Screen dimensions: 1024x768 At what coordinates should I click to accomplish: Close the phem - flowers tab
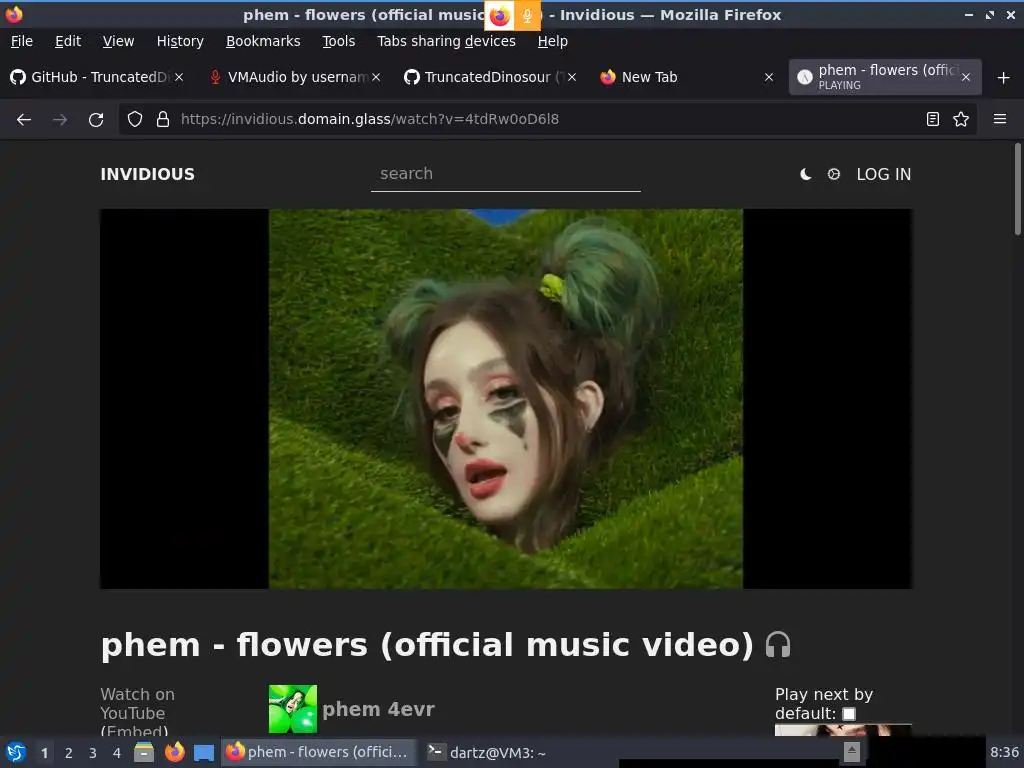966,77
